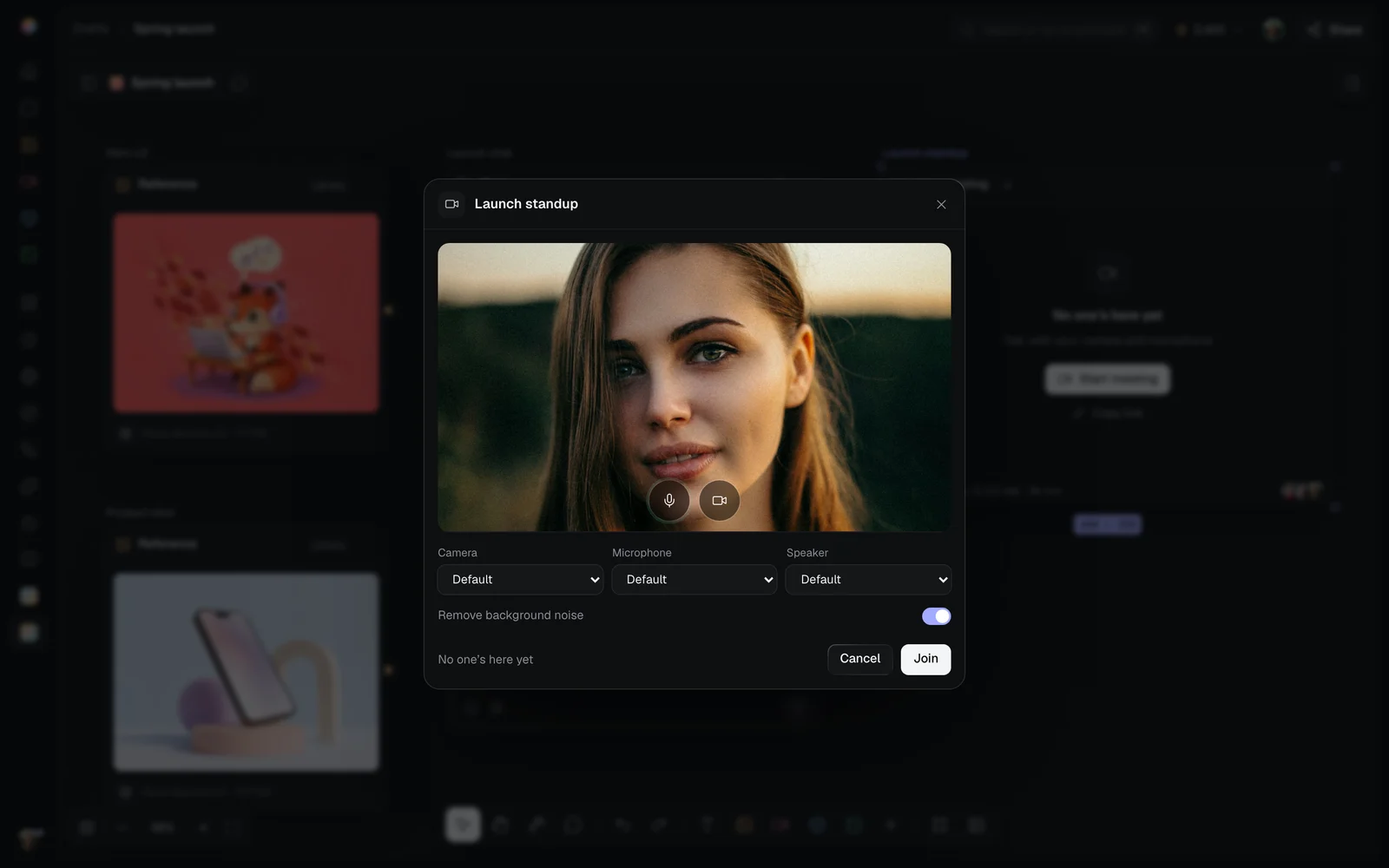Turn off the camera on the video preview
1389x868 pixels.
pyautogui.click(x=720, y=501)
